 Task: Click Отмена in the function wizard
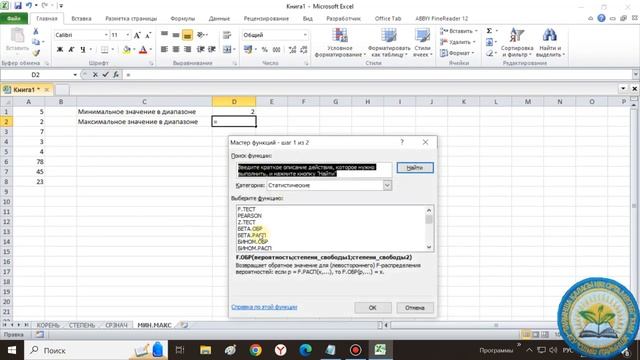[x=415, y=308]
